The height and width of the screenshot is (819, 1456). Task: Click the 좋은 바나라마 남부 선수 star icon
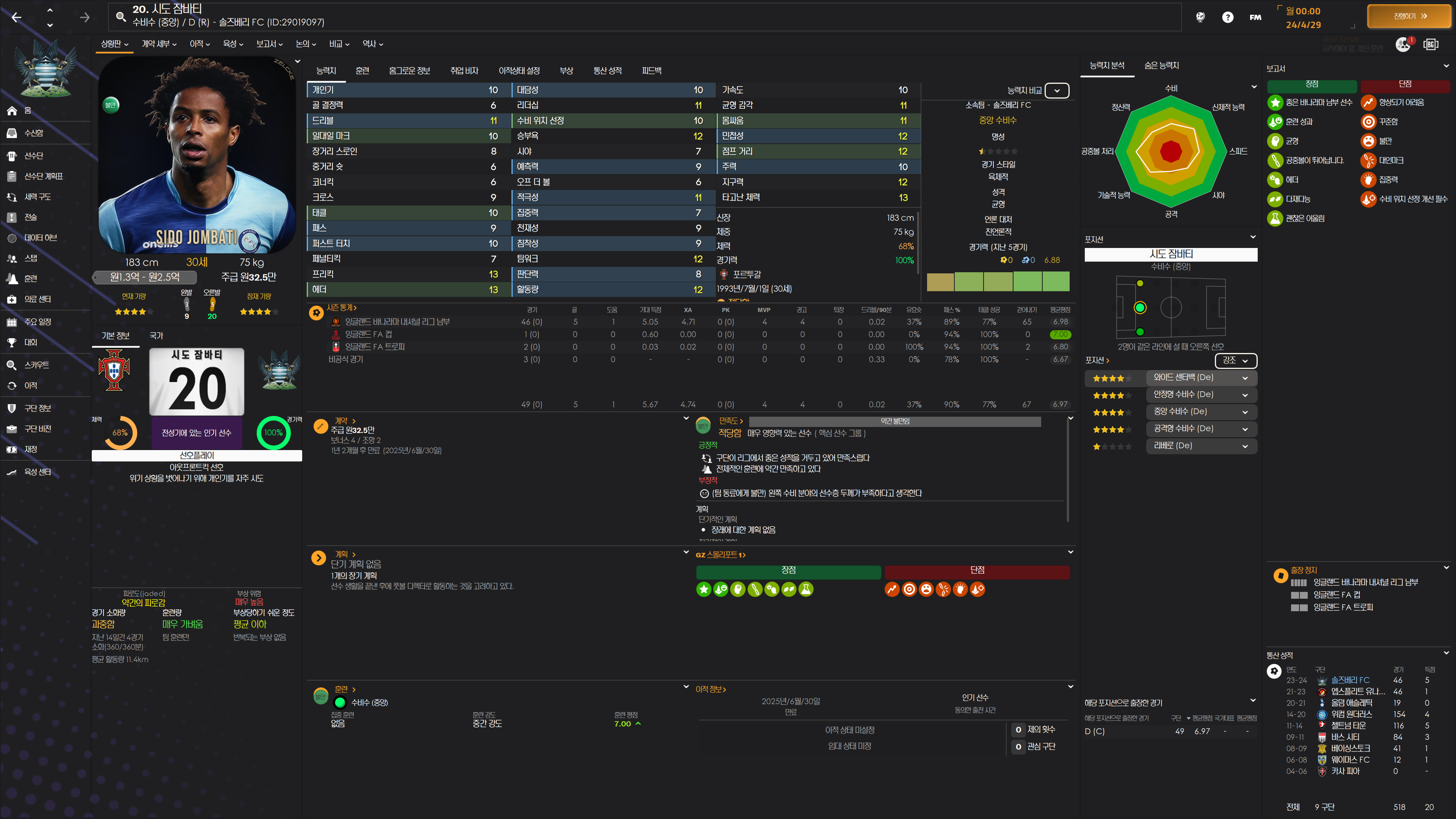click(1275, 102)
